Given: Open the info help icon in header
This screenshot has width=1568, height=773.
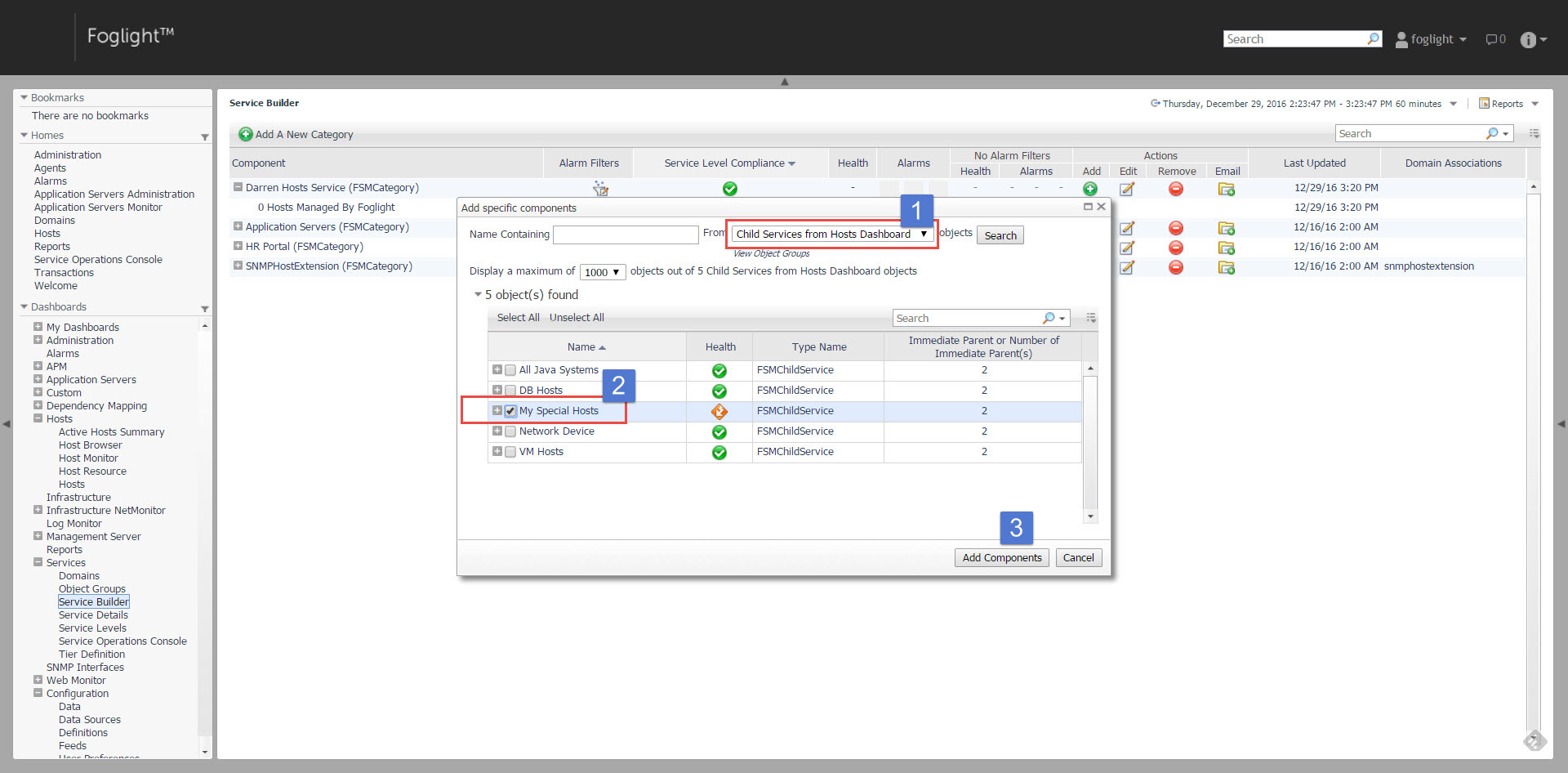Looking at the screenshot, I should point(1528,40).
